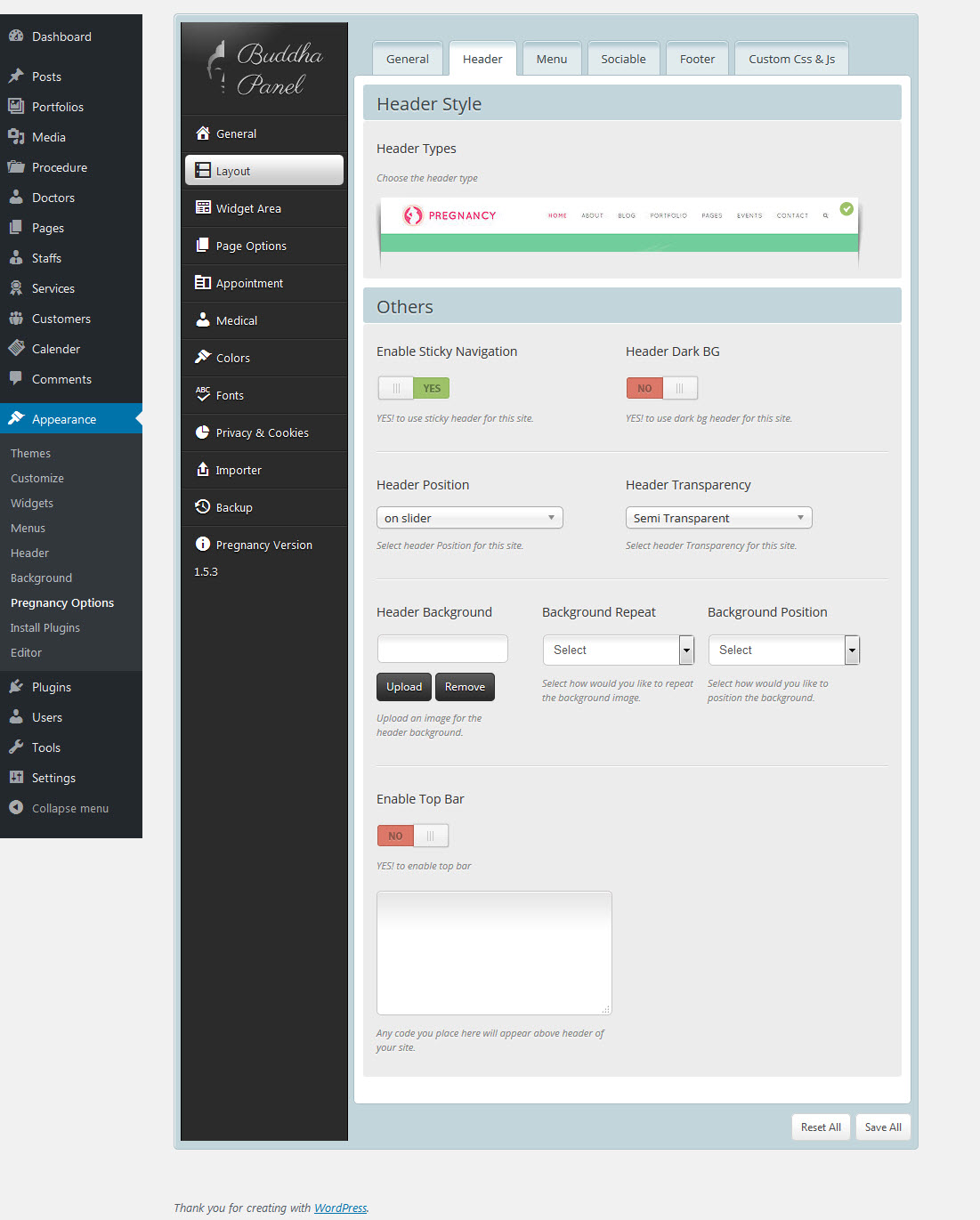
Task: Open the Medical settings icon
Action: click(203, 320)
